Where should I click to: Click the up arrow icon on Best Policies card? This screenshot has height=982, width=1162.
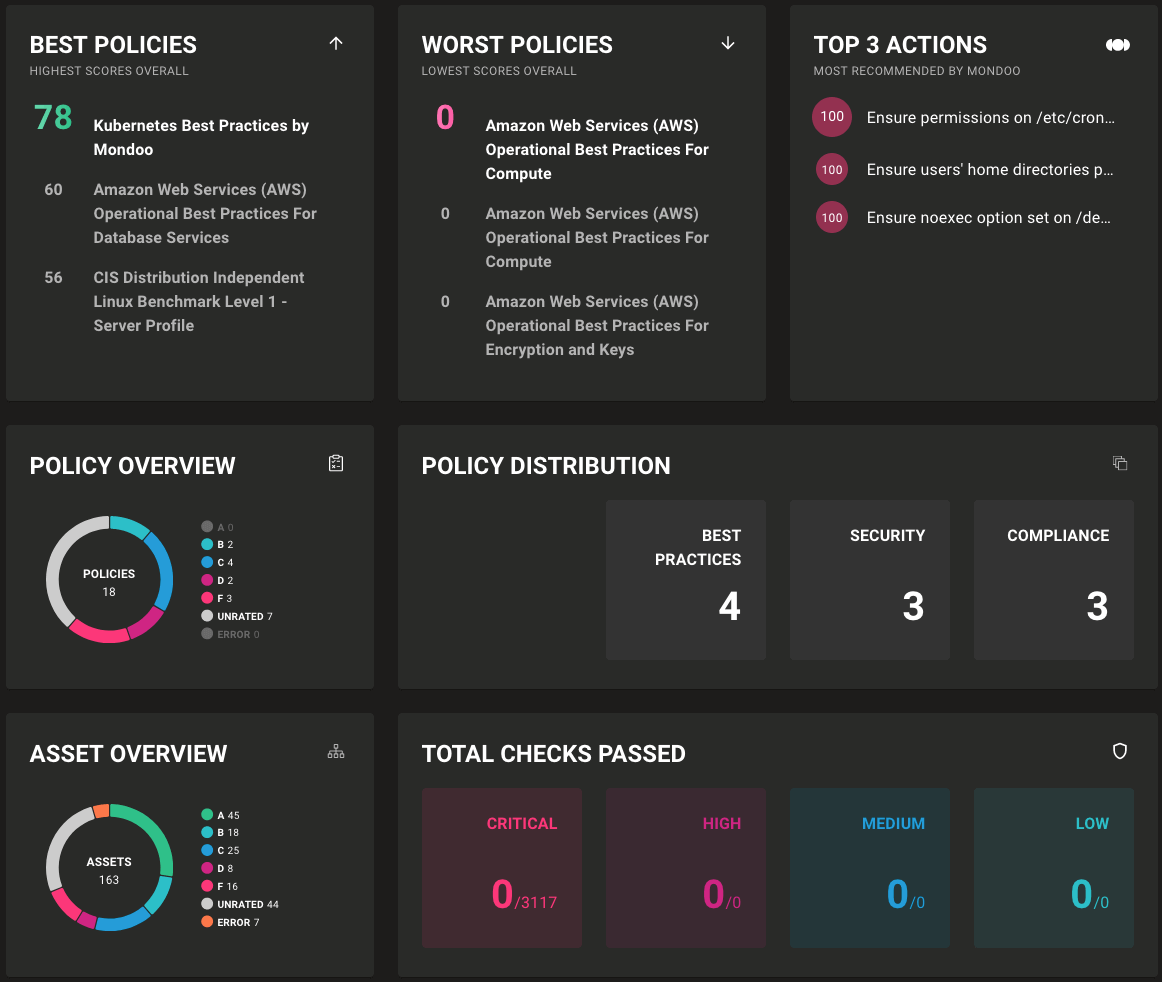pyautogui.click(x=336, y=43)
